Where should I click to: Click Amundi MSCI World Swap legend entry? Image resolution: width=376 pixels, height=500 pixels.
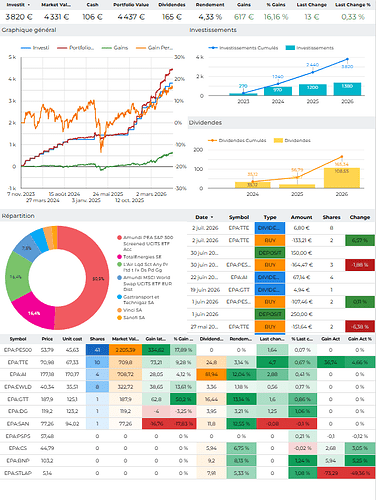click(144, 283)
